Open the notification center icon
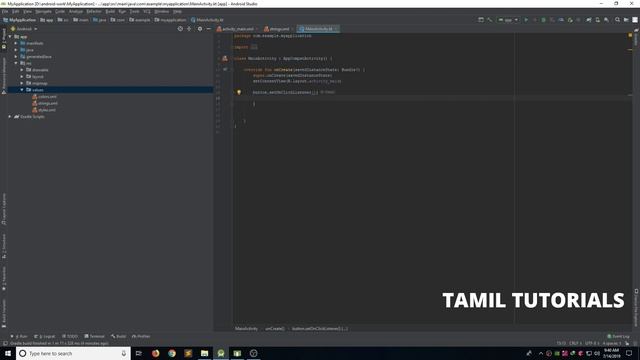The height and width of the screenshot is (360, 640). (629, 353)
